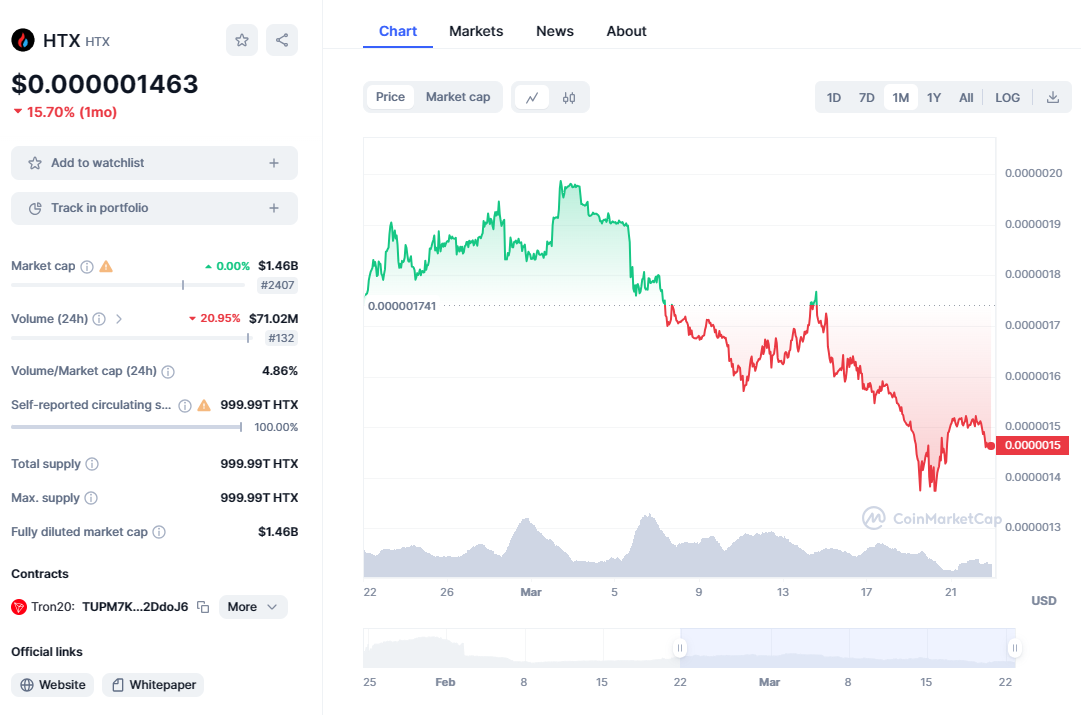Switch to line chart view

click(x=532, y=98)
